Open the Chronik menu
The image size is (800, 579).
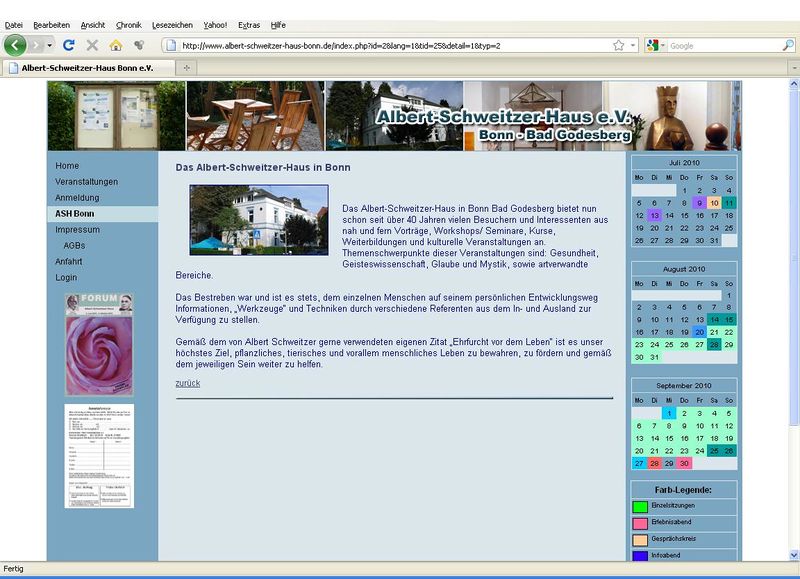pos(128,24)
